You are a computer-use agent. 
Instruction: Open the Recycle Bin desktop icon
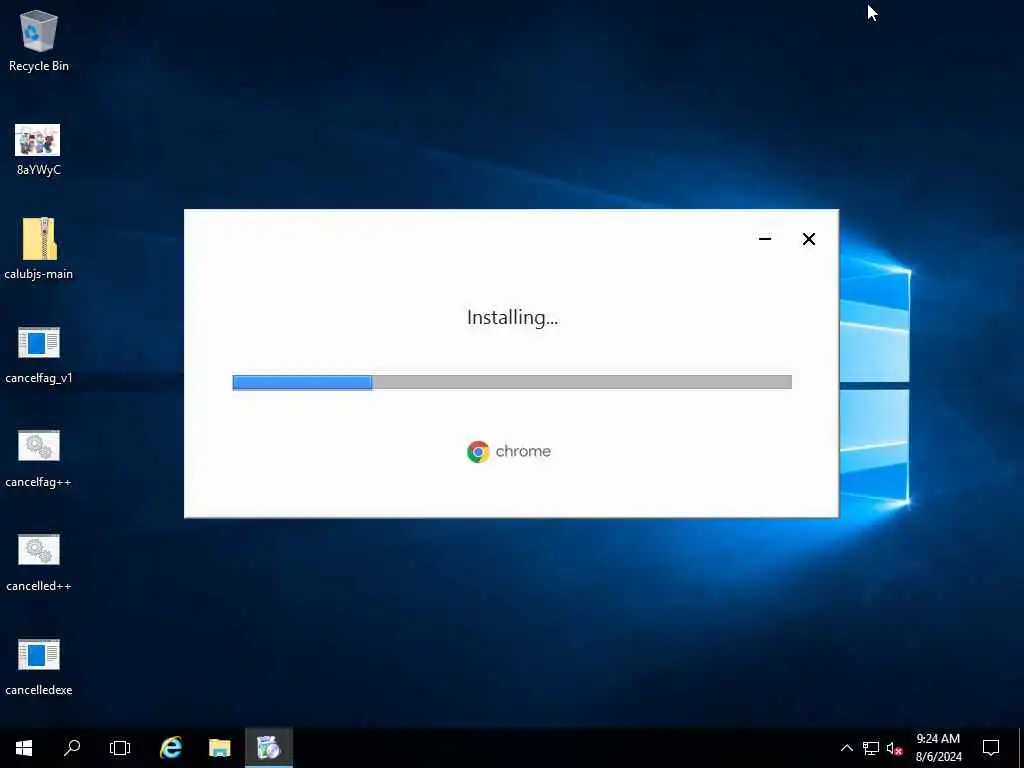[x=39, y=40]
